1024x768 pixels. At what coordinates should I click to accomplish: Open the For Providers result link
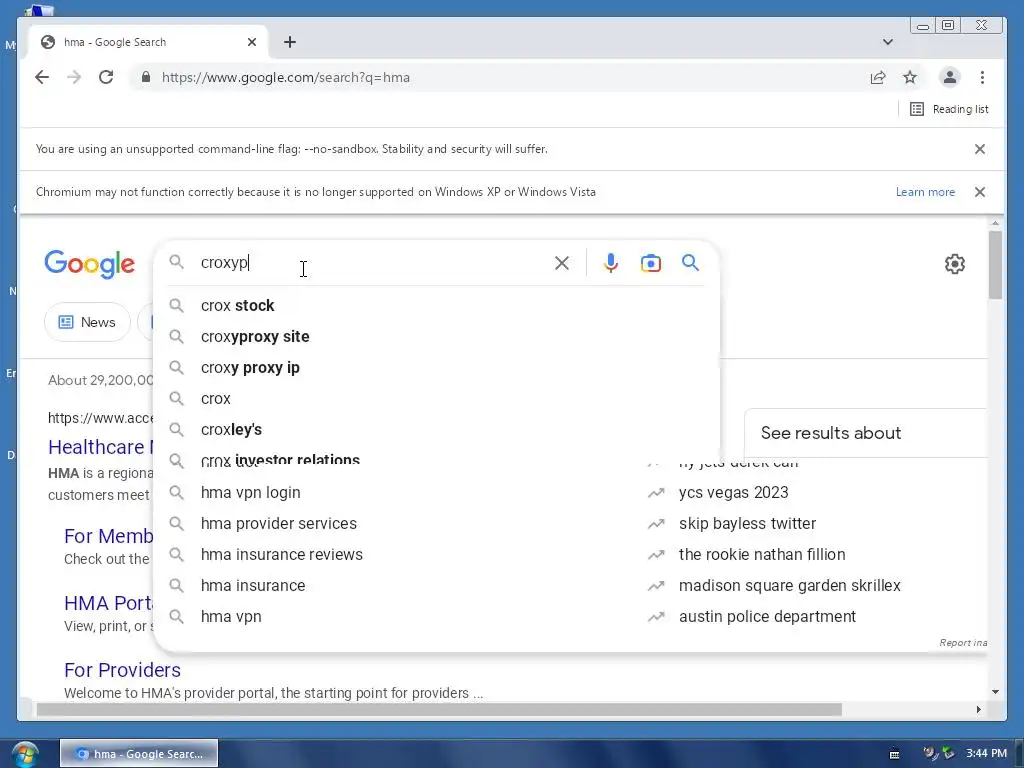click(x=122, y=670)
